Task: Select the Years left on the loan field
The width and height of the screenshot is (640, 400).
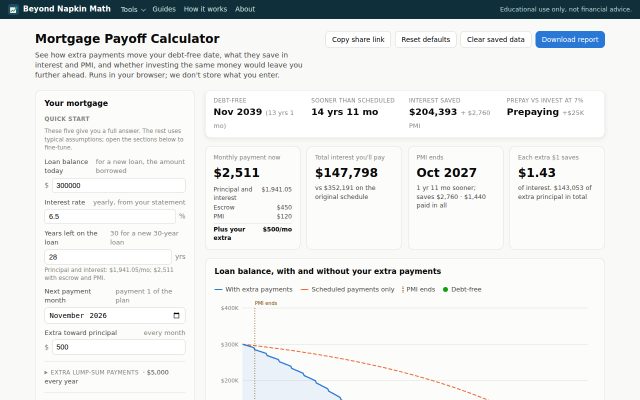Action: pos(108,257)
